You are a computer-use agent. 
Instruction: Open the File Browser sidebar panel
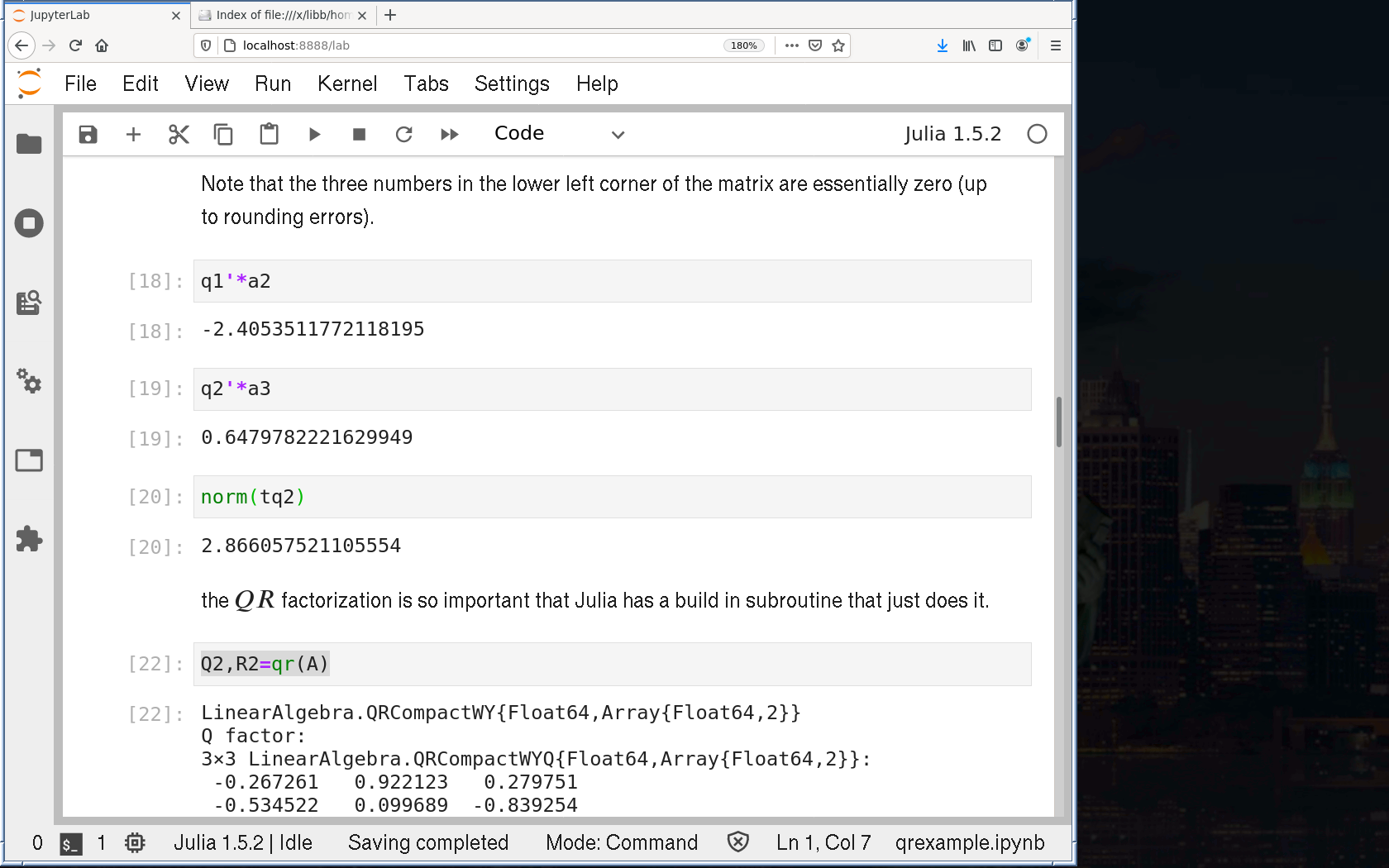[29, 144]
